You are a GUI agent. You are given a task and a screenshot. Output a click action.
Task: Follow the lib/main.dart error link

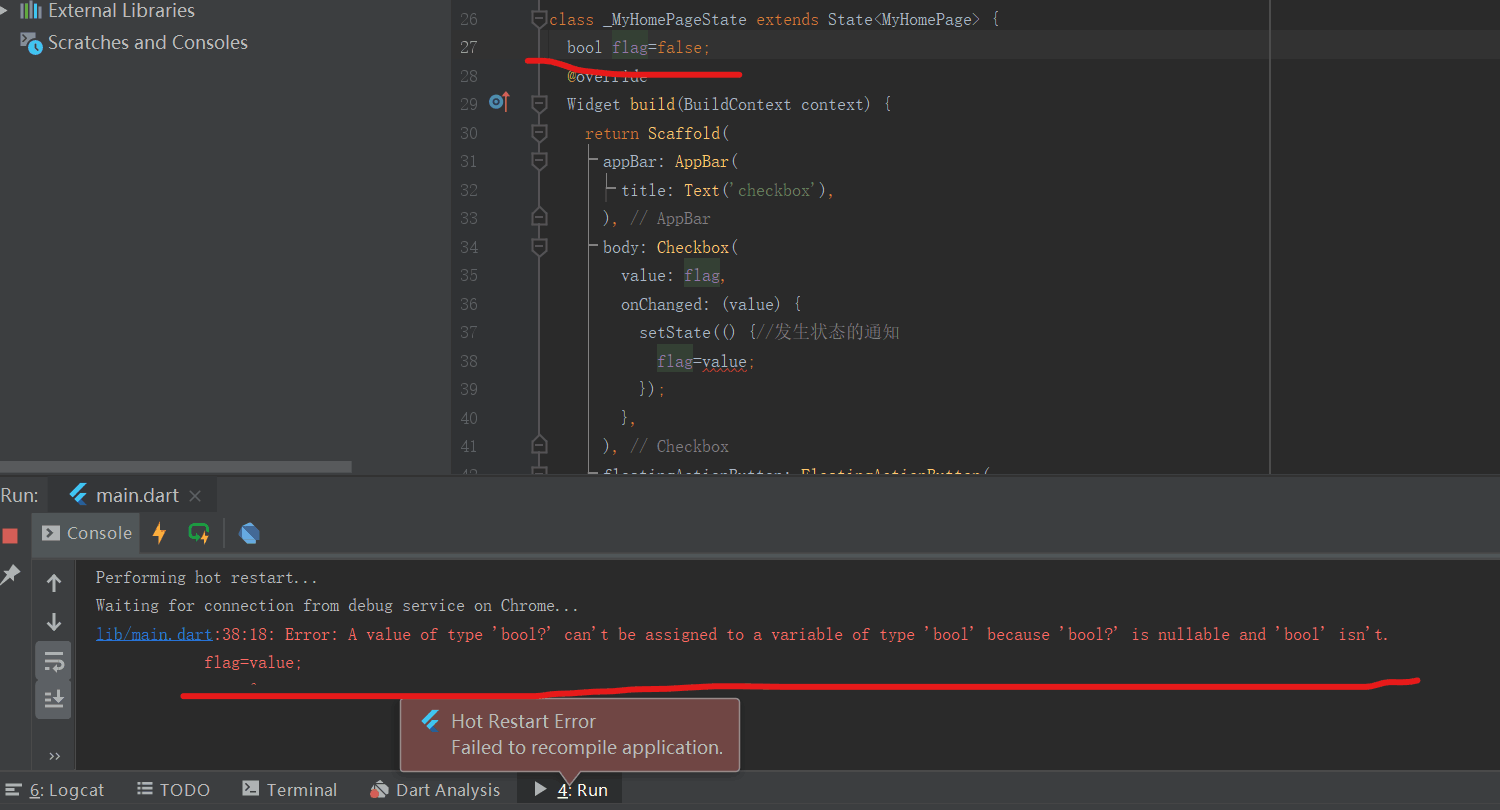click(154, 633)
